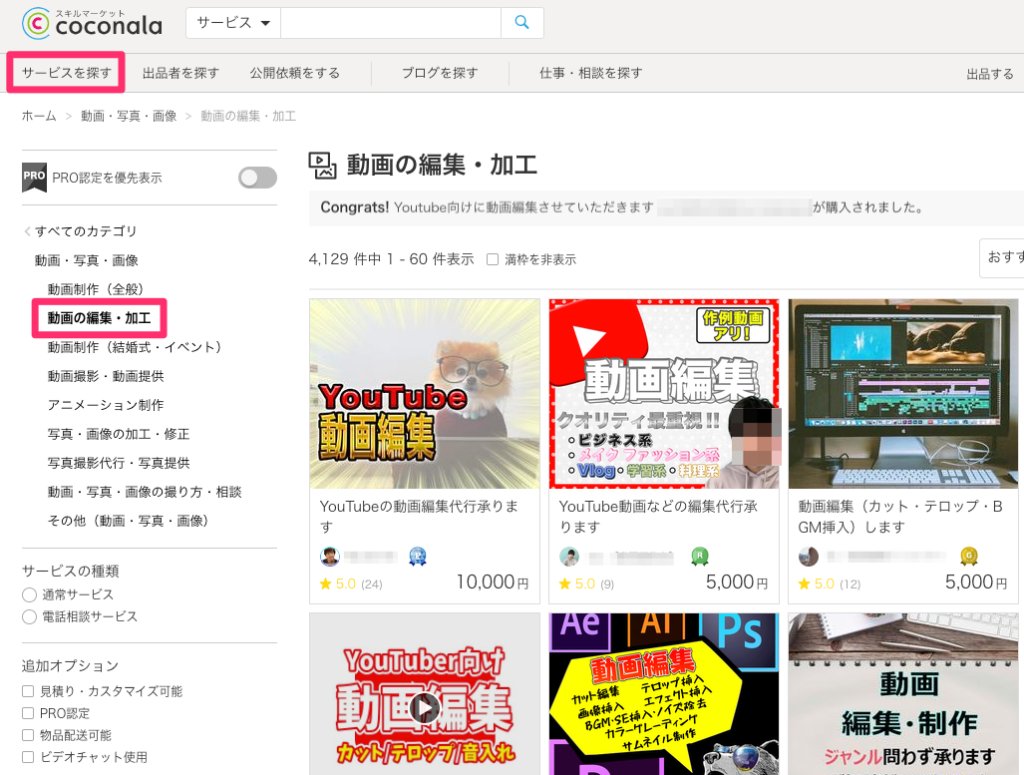1024x775 pixels.
Task: Click the magnifier search button
Action: (x=522, y=22)
